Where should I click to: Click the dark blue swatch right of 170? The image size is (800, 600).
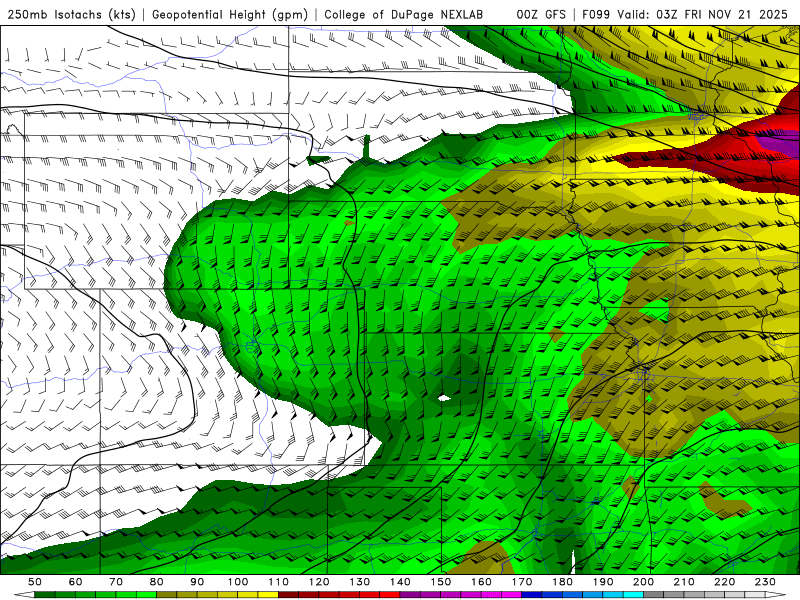pyautogui.click(x=532, y=595)
